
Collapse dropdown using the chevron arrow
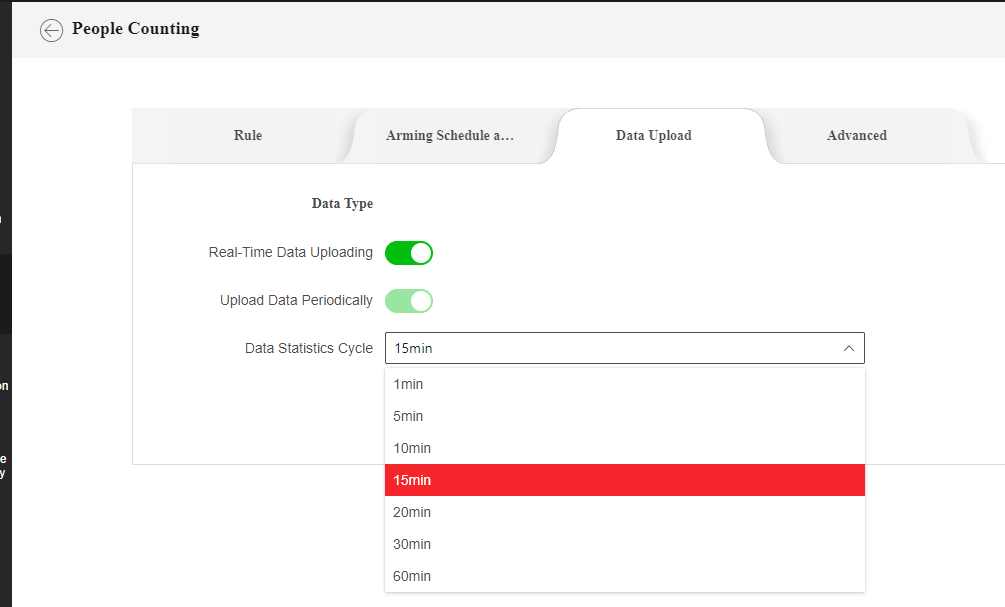point(848,348)
